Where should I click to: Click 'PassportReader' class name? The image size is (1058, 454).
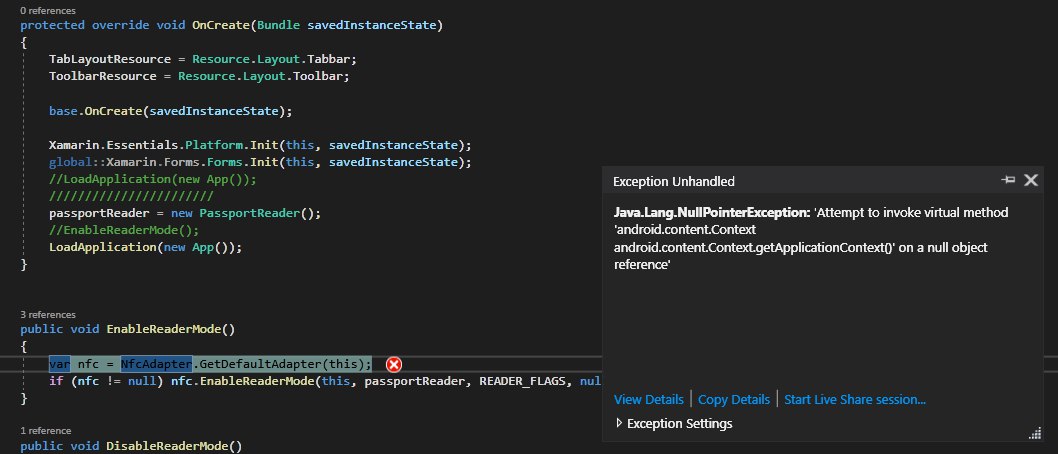point(249,213)
